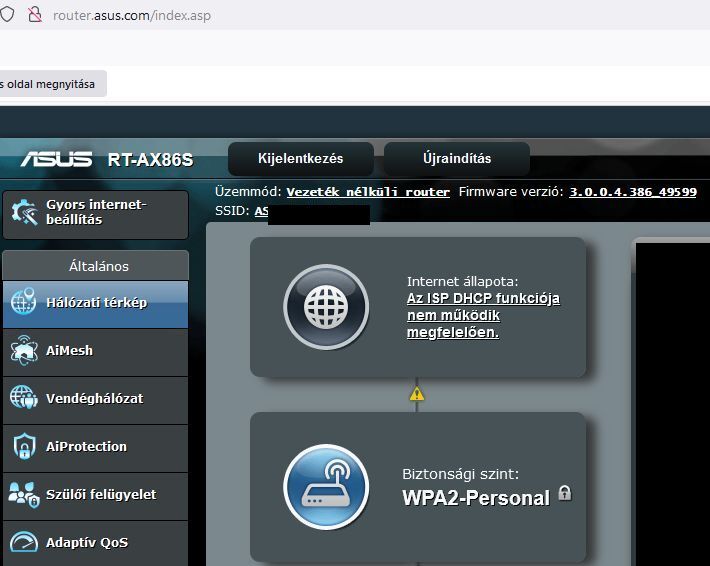Click the Internet globe status icon
Screen dimensions: 710x566
(x=326, y=307)
